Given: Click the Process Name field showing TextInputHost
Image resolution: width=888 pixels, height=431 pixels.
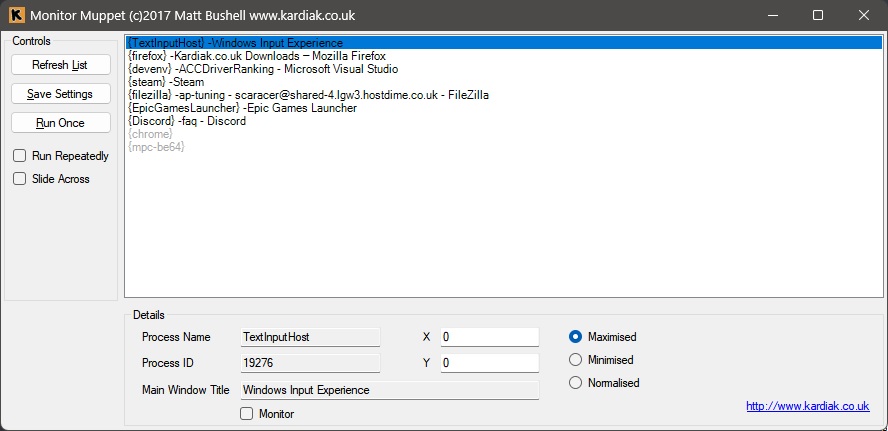Looking at the screenshot, I should 310,337.
